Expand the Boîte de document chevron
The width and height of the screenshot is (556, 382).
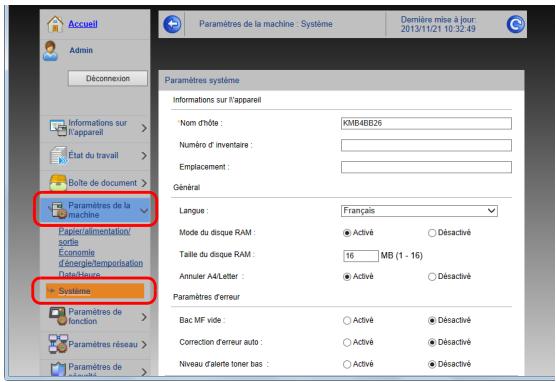pos(144,183)
